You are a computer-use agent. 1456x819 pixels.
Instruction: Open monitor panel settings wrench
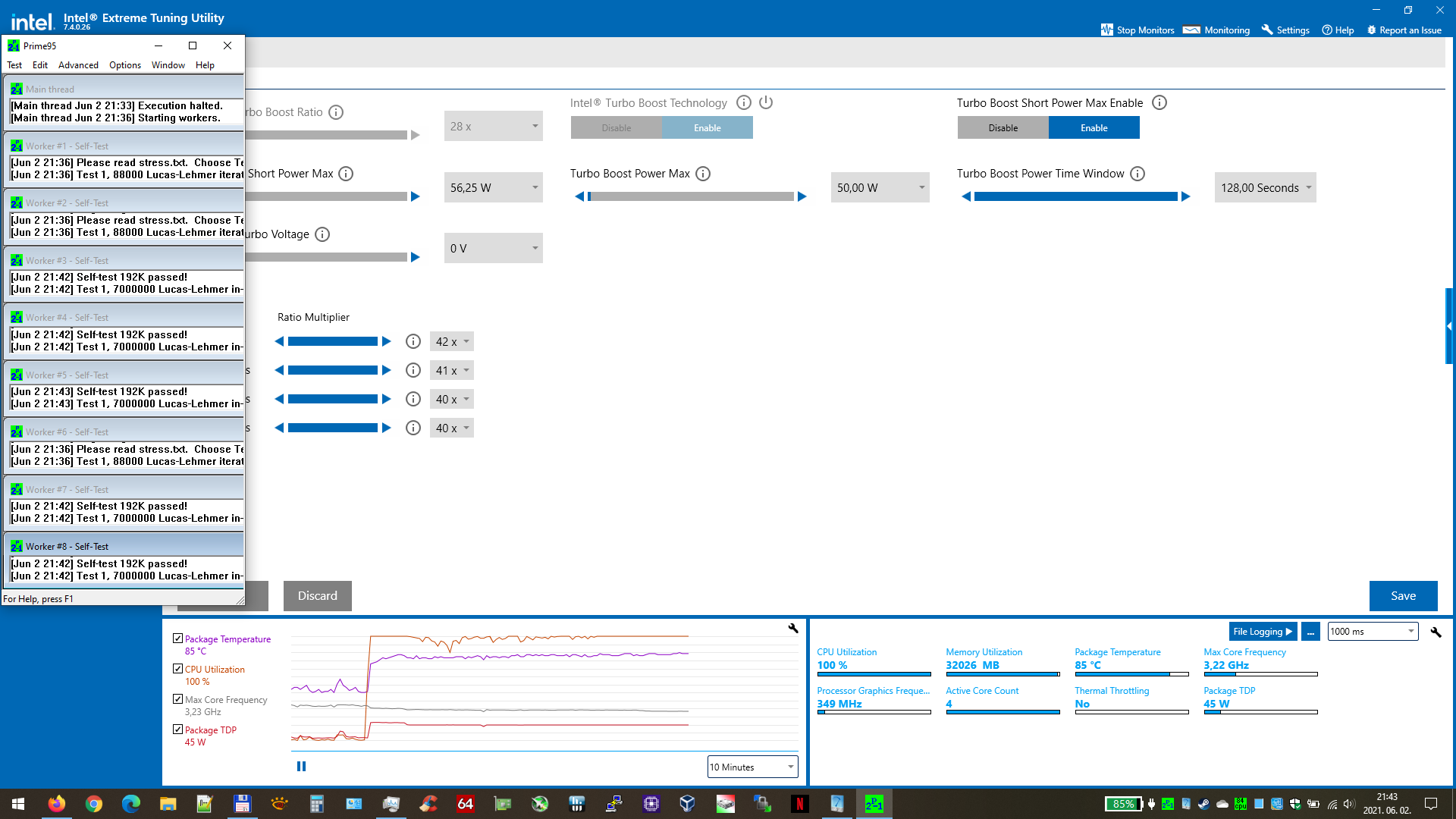pos(1436,632)
